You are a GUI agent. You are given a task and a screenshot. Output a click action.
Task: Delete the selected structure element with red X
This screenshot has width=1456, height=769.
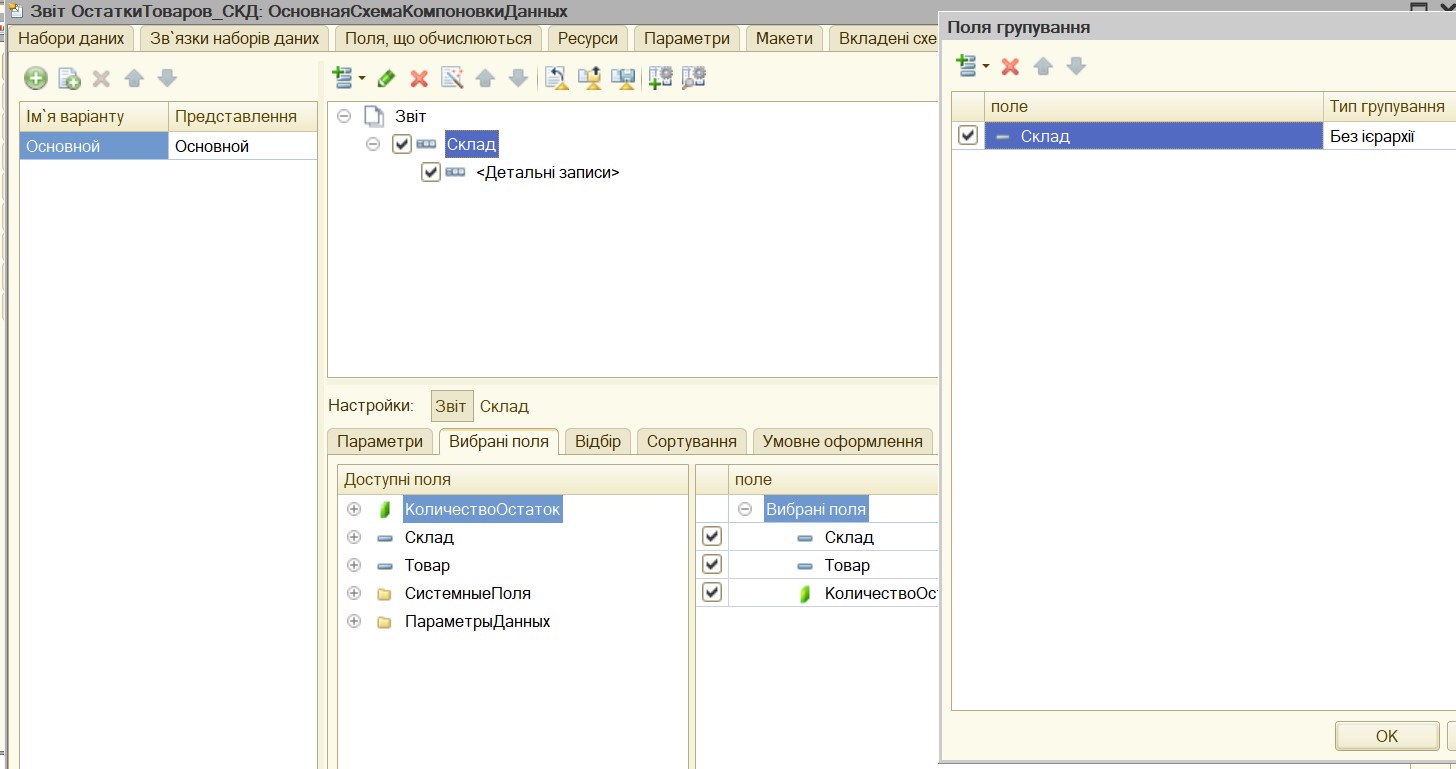tap(419, 77)
